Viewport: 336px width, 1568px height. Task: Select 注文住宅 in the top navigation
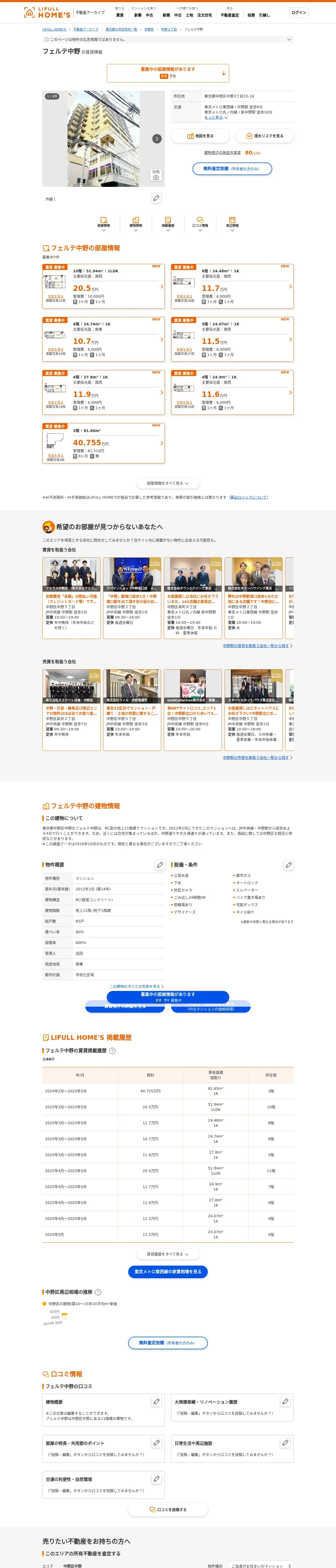[205, 15]
